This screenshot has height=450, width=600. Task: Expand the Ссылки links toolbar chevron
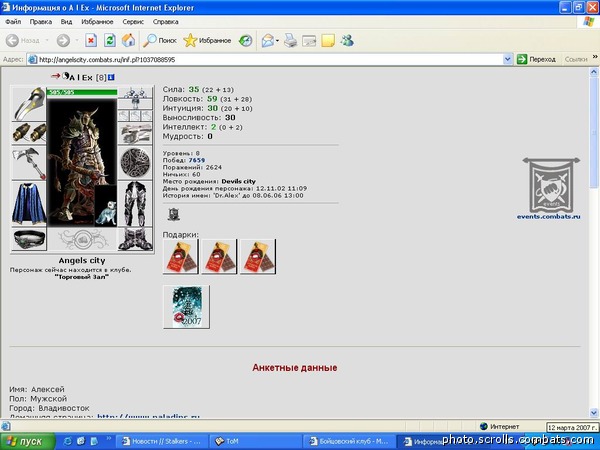pyautogui.click(x=595, y=57)
